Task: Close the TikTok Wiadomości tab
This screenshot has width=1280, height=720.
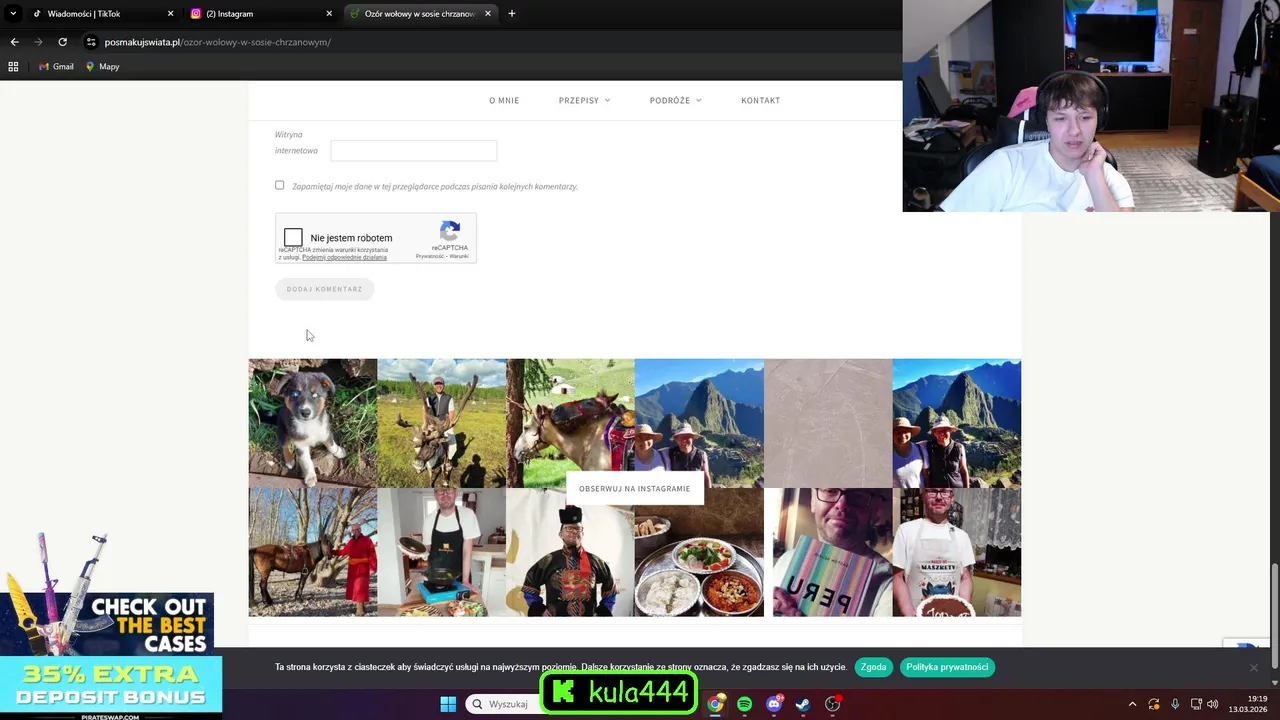Action: click(x=170, y=14)
